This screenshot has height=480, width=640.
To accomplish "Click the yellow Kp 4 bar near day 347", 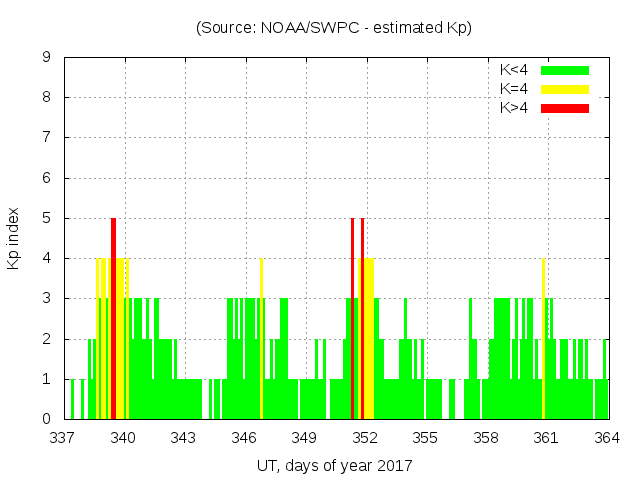I will tap(261, 338).
